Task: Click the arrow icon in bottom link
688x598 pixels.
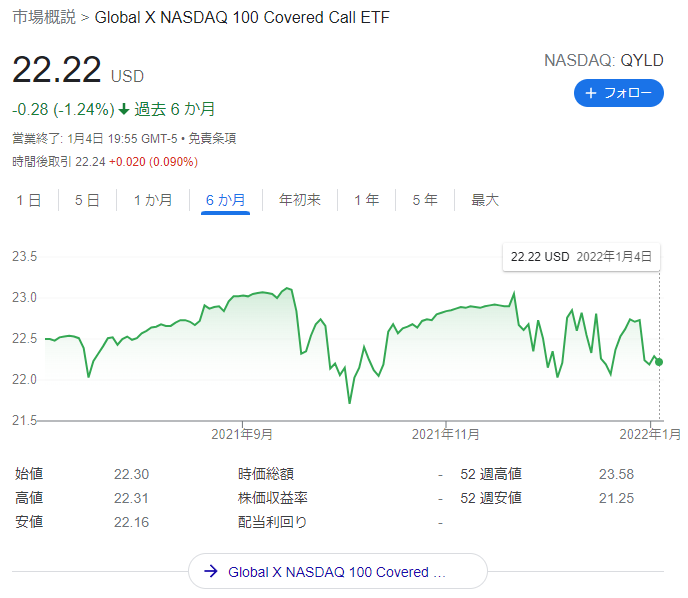Action: click(211, 571)
